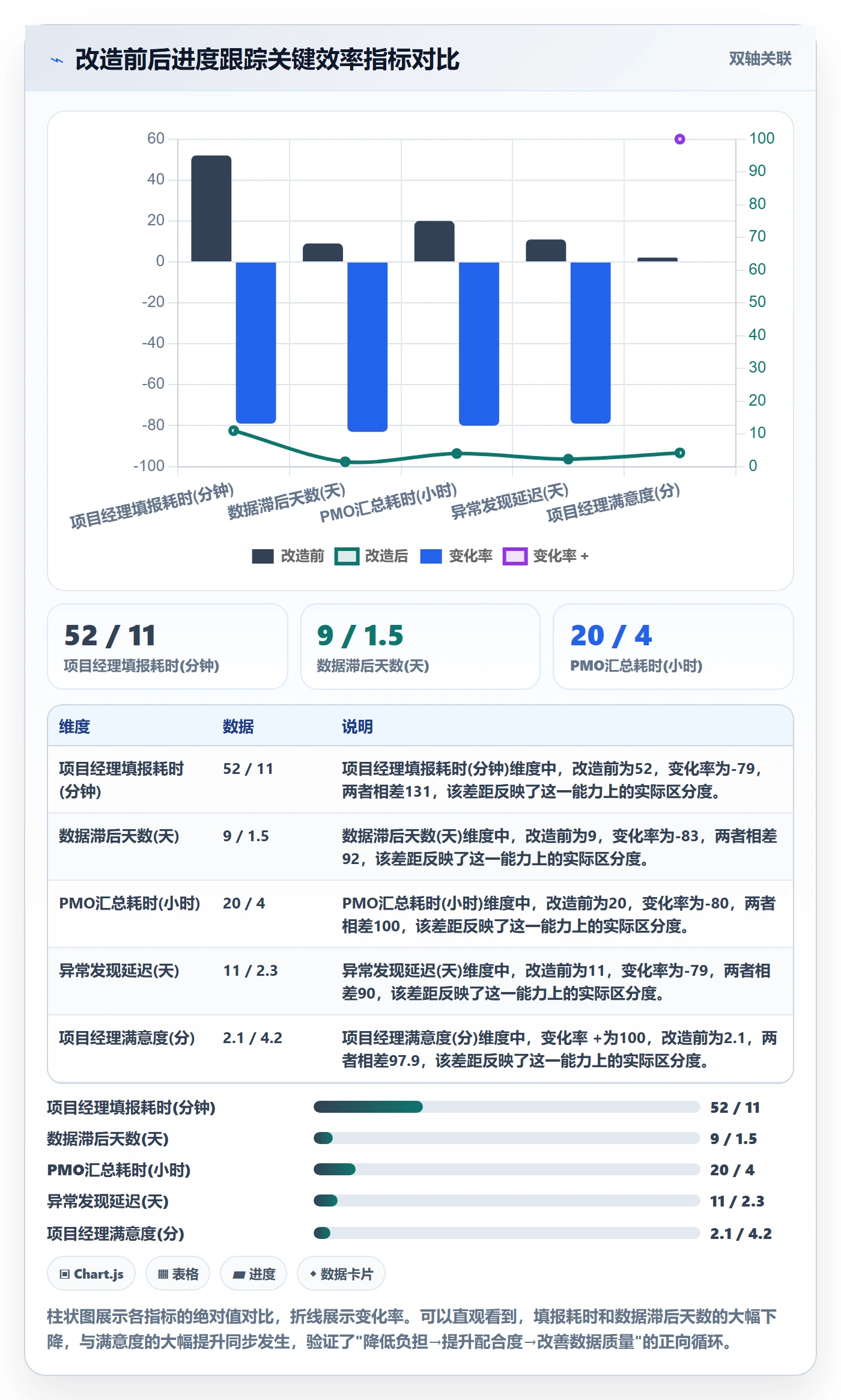Click table row label PMO汇总耗时(小时)

130,903
